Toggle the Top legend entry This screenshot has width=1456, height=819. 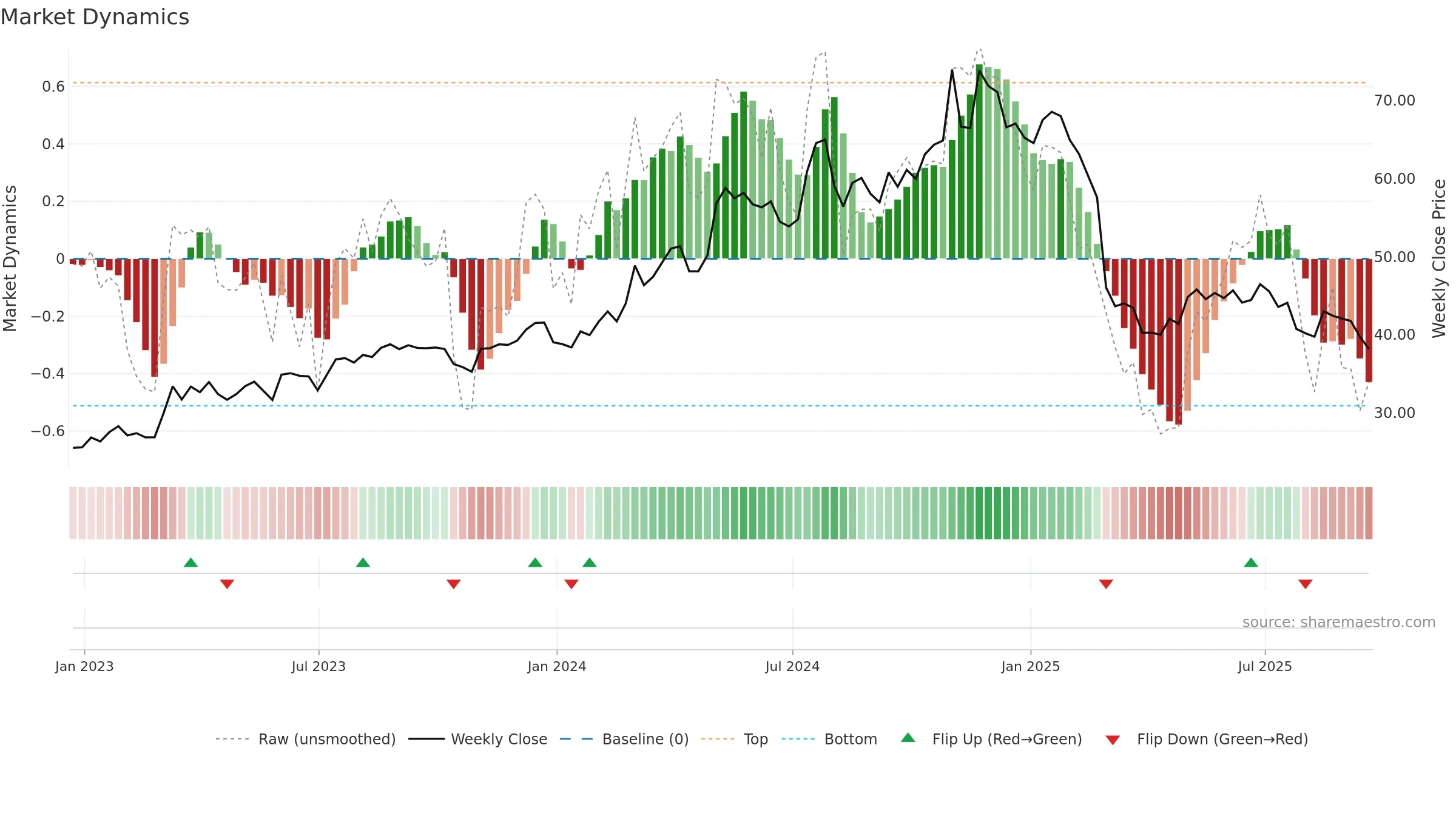(x=735, y=740)
